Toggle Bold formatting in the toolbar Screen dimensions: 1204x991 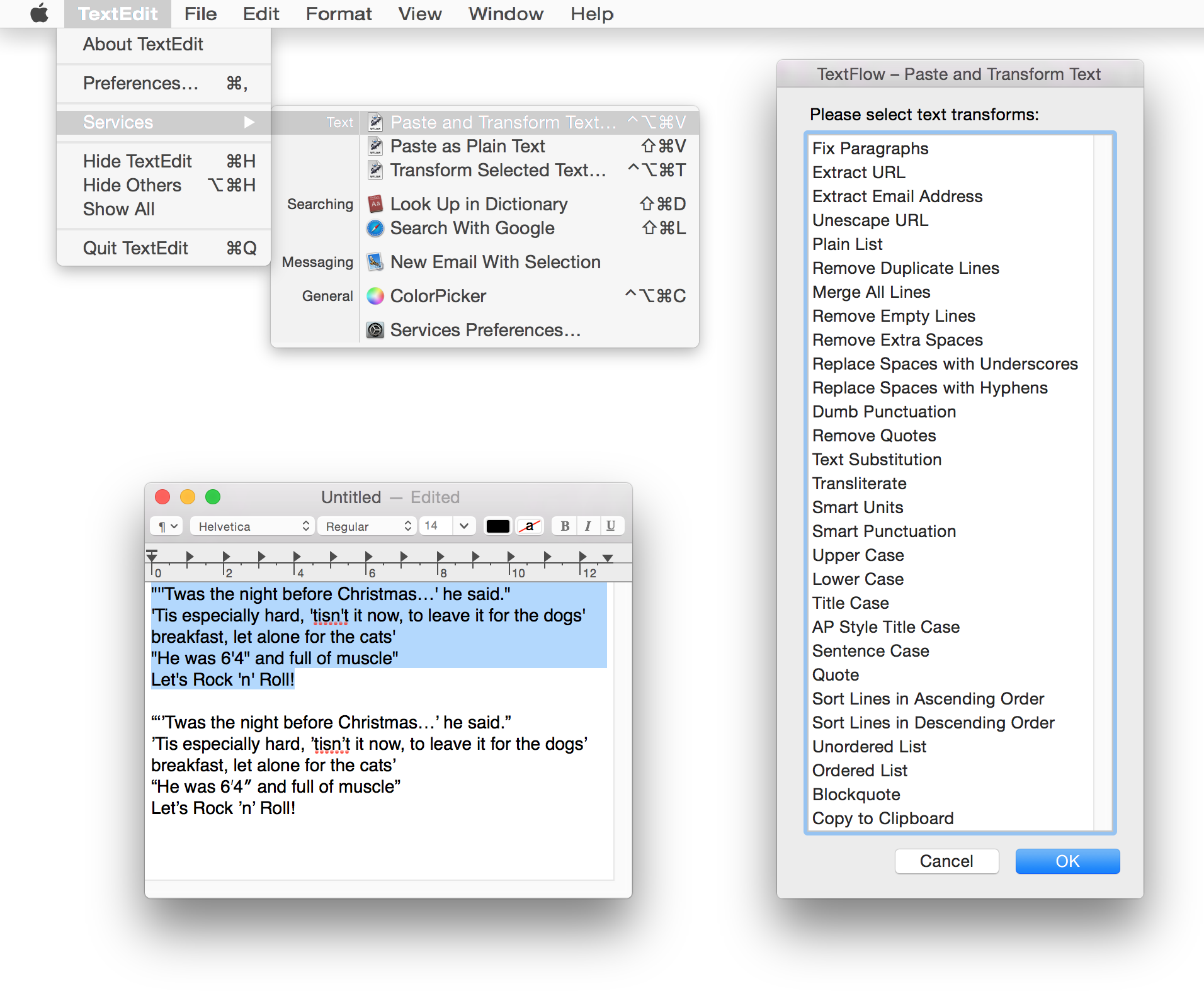coord(565,526)
